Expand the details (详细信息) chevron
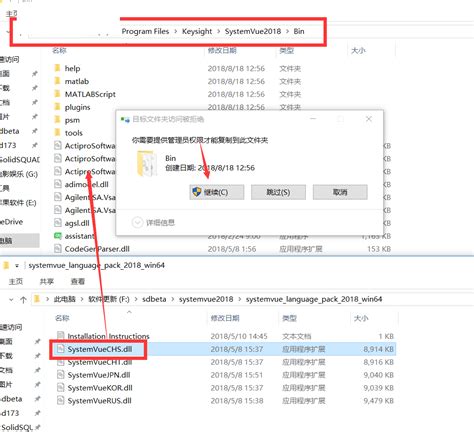The image size is (474, 432). pos(137,222)
